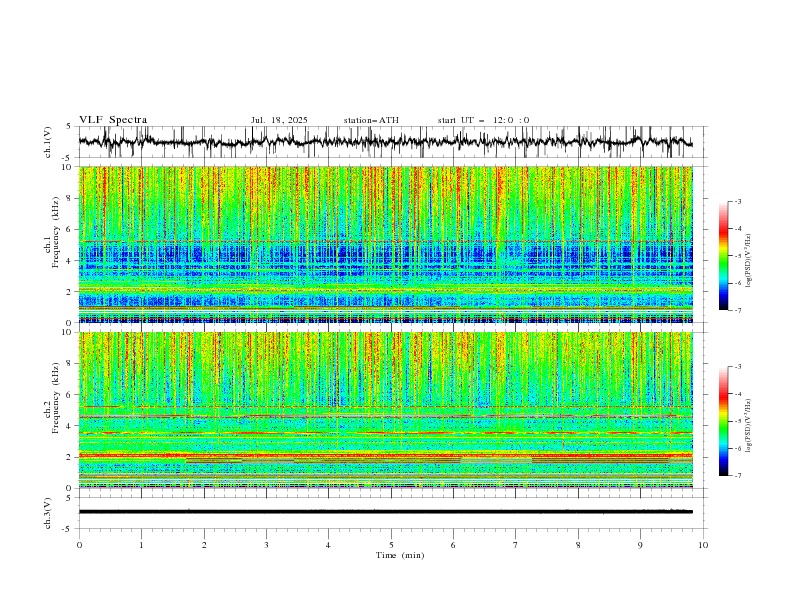792x612 pixels.
Task: Click the time axis tick label '0'
Action: 79,545
